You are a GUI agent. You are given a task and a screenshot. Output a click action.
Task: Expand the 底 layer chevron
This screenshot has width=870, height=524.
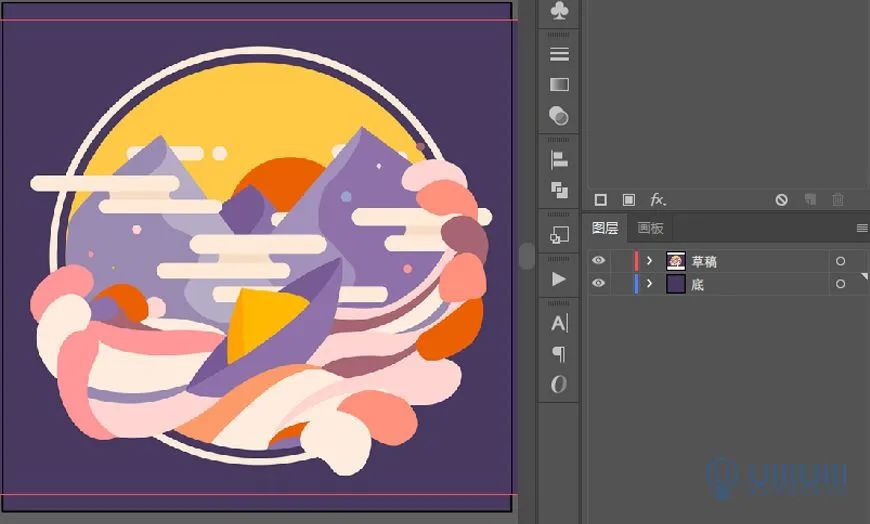(649, 284)
